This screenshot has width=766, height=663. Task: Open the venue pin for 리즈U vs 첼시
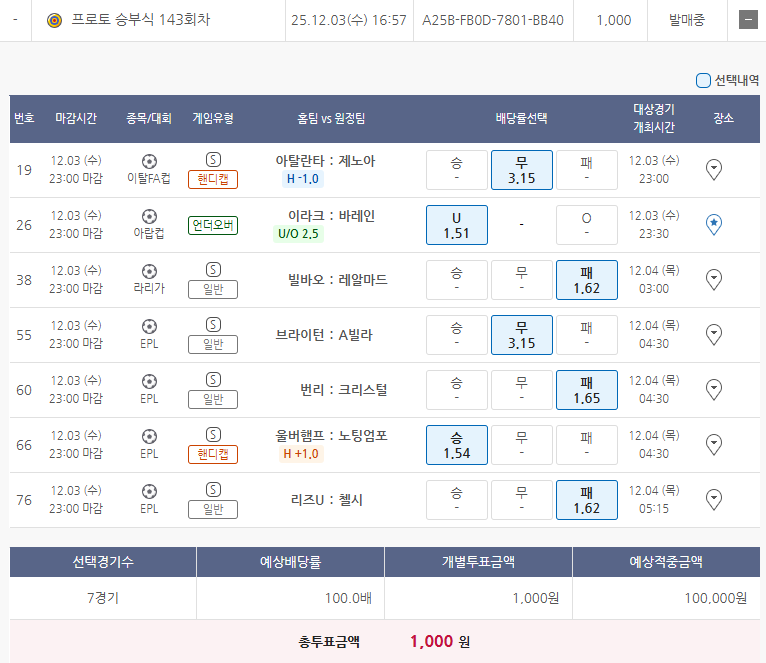pyautogui.click(x=714, y=499)
